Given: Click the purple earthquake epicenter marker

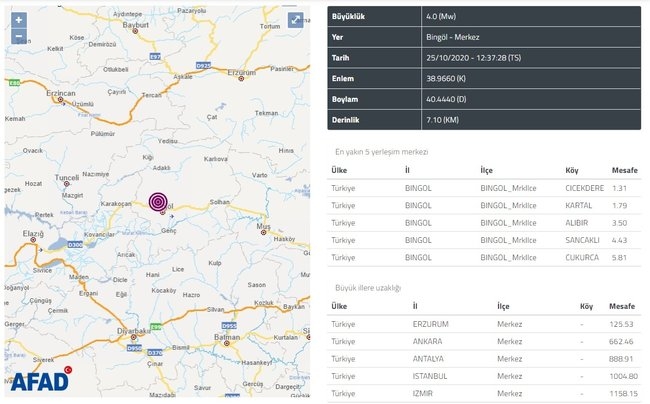Looking at the screenshot, I should [x=159, y=202].
